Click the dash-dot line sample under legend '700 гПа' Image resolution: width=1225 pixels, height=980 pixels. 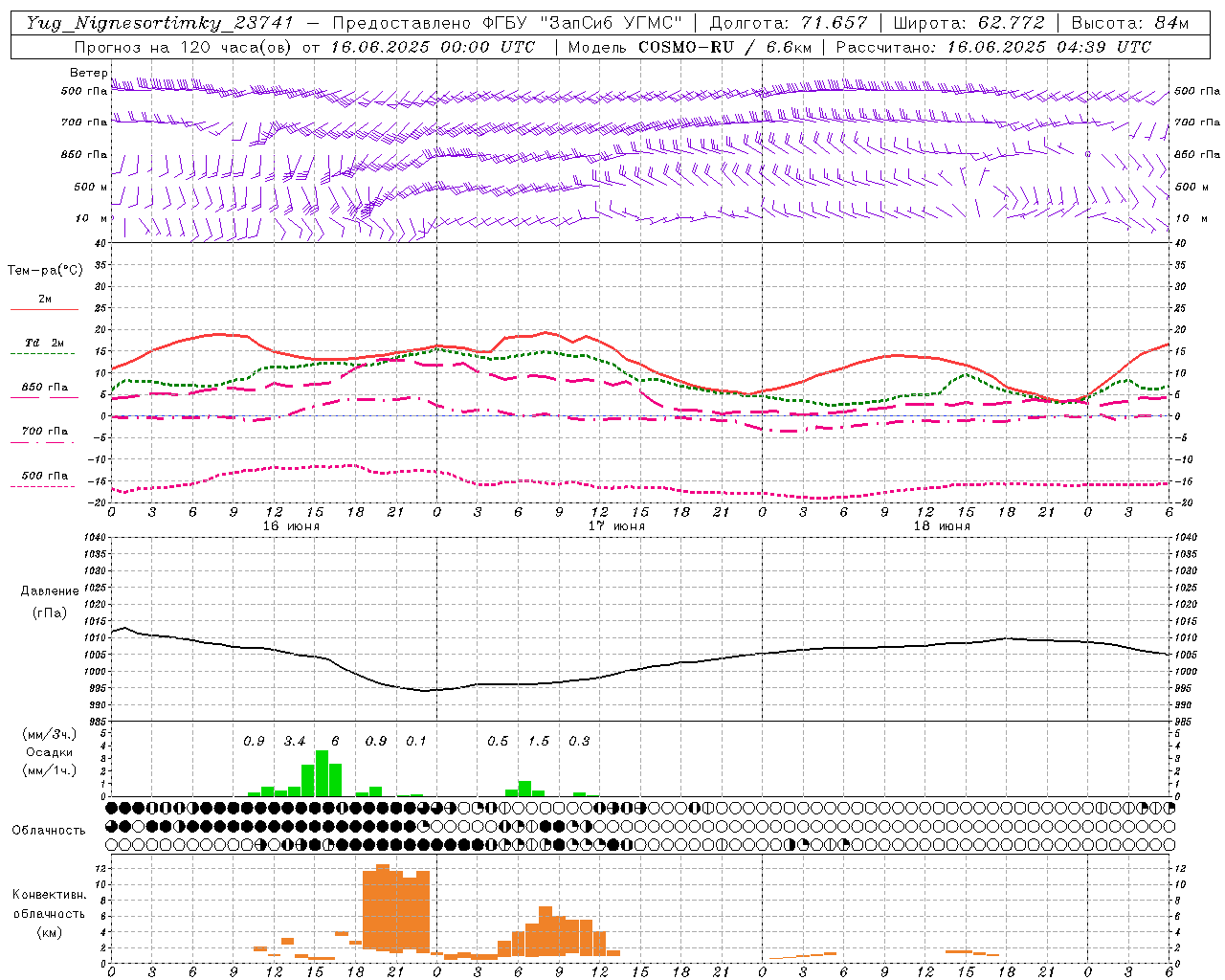[43, 442]
